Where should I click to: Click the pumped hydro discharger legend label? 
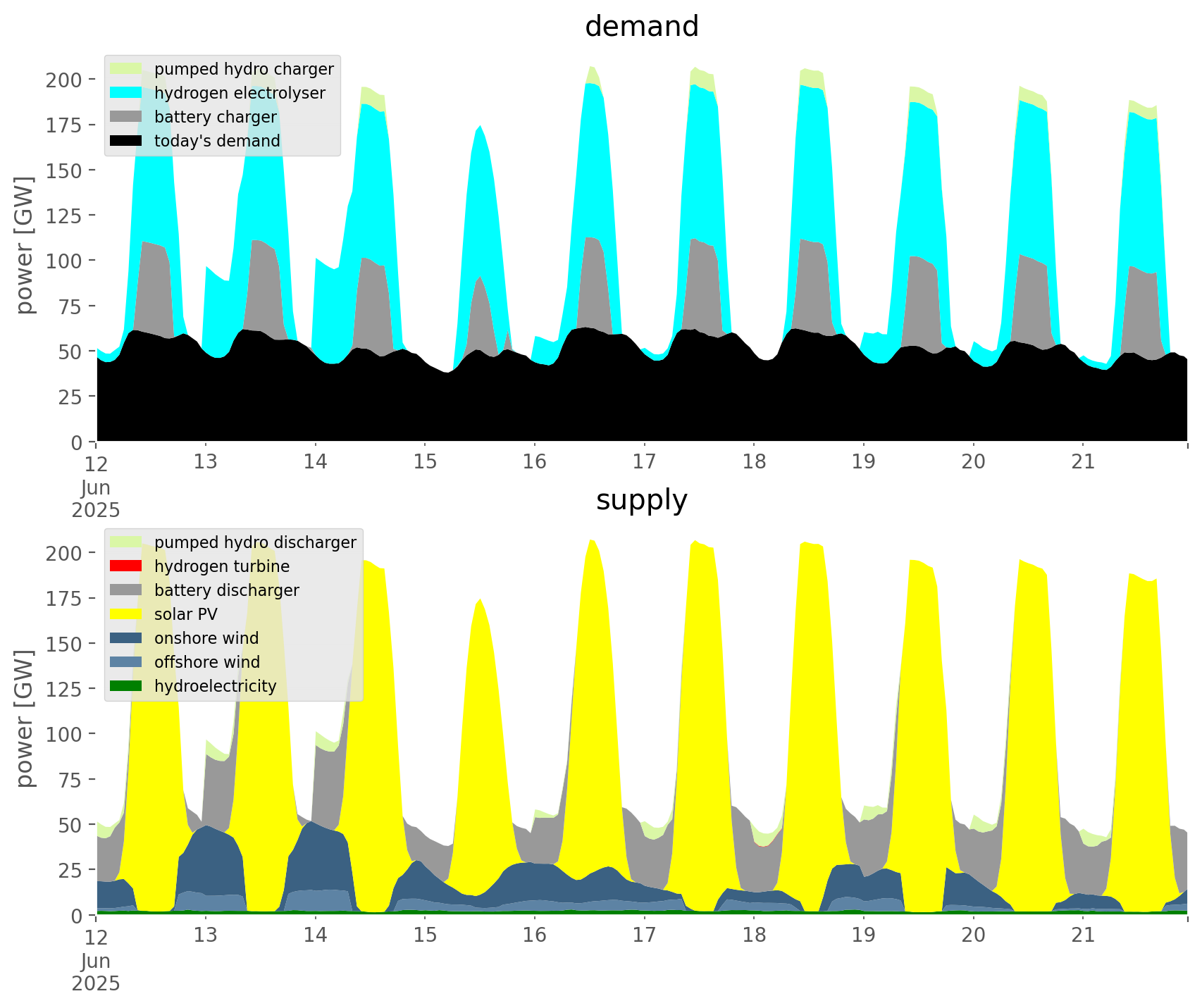(255, 542)
